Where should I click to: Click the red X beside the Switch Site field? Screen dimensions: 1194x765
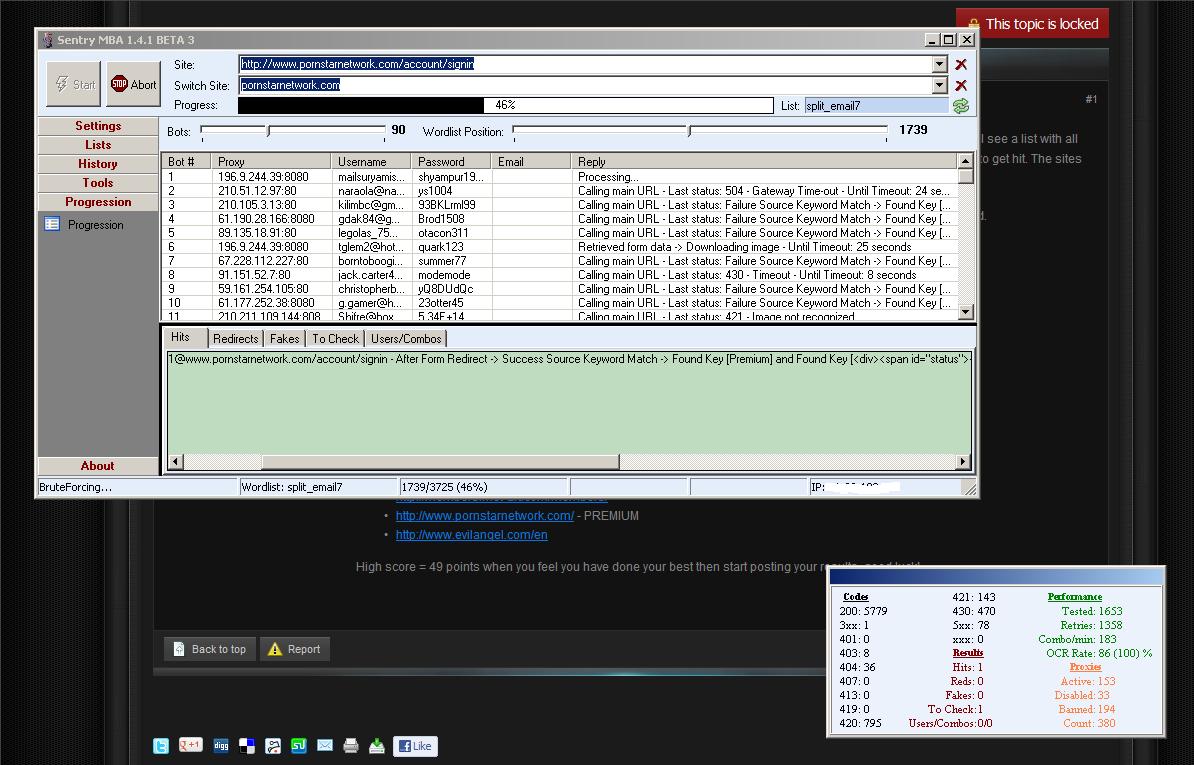[x=961, y=85]
